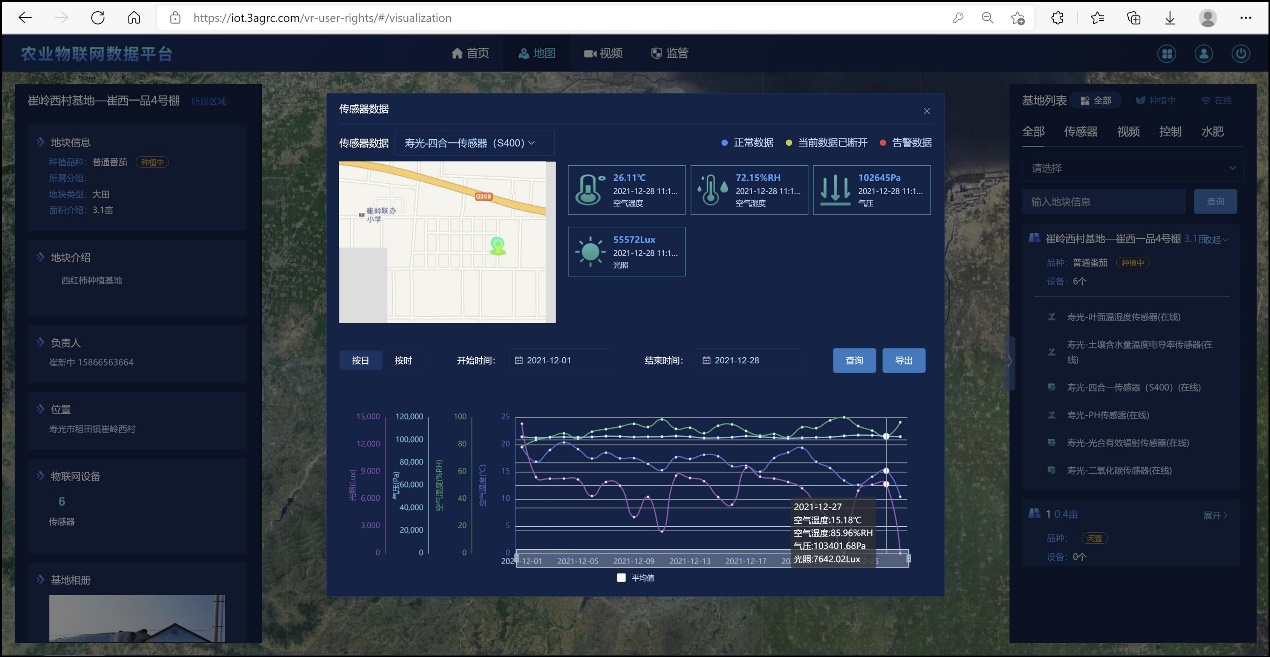This screenshot has width=1270, height=657.
Task: Open the user profile icon
Action: coord(1204,54)
